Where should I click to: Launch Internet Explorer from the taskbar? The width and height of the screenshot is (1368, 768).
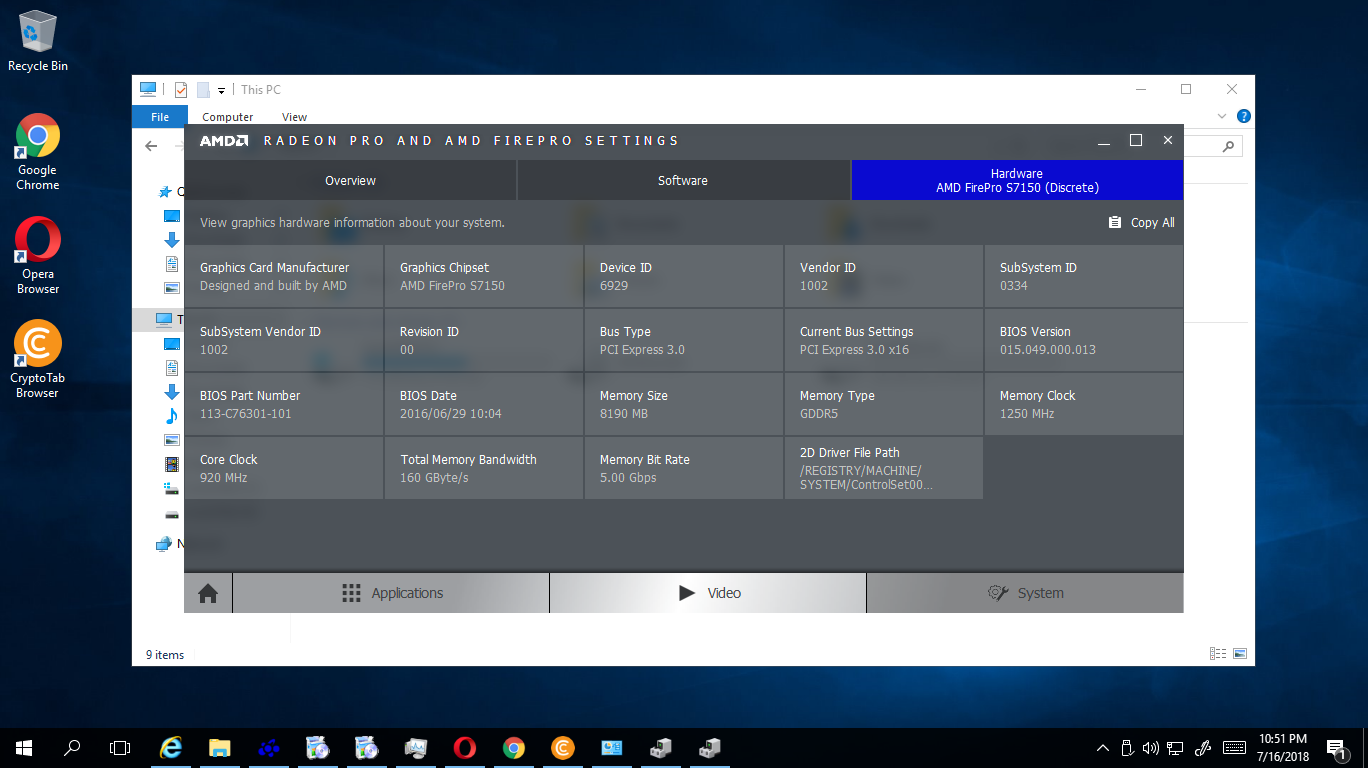[x=172, y=748]
